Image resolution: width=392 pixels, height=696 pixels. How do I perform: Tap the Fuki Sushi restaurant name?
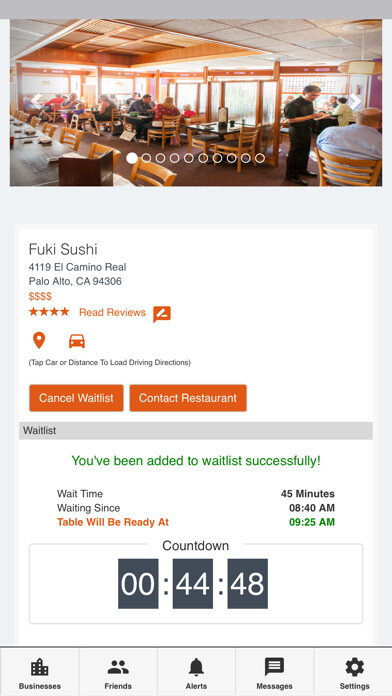pyautogui.click(x=63, y=249)
